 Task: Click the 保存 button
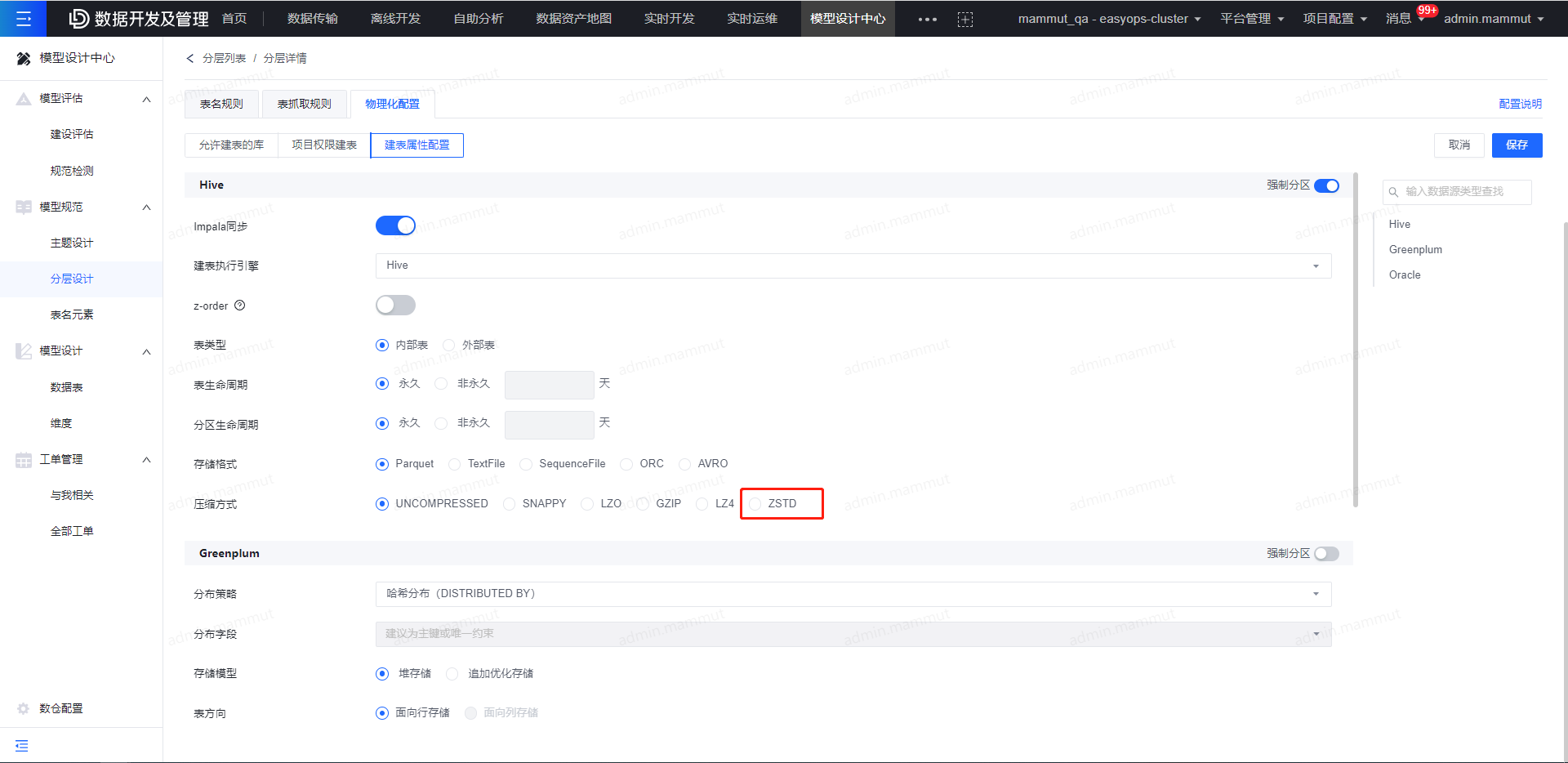[1517, 145]
